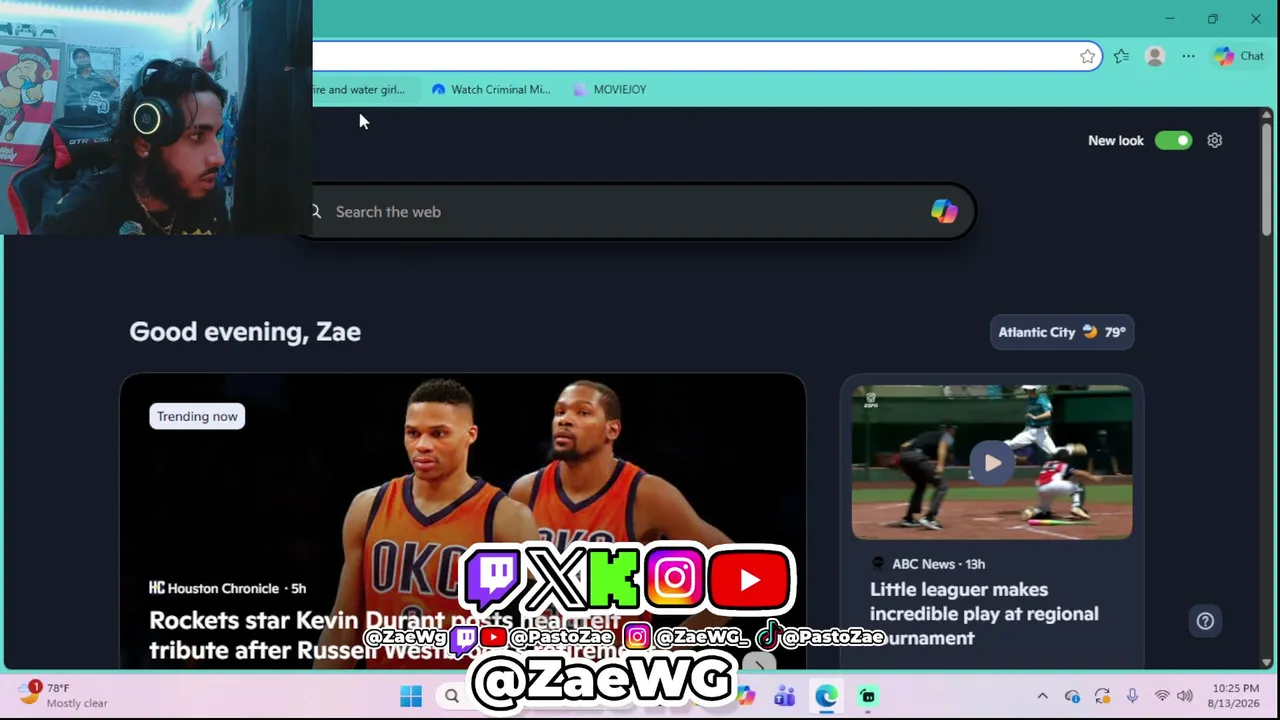Open the Copilot taskbar icon
This screenshot has height=720, width=1280.
click(x=746, y=696)
